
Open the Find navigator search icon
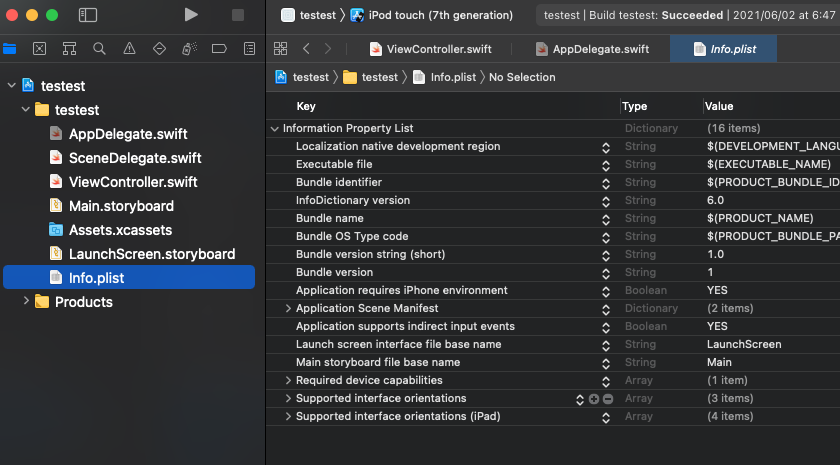[x=99, y=48]
